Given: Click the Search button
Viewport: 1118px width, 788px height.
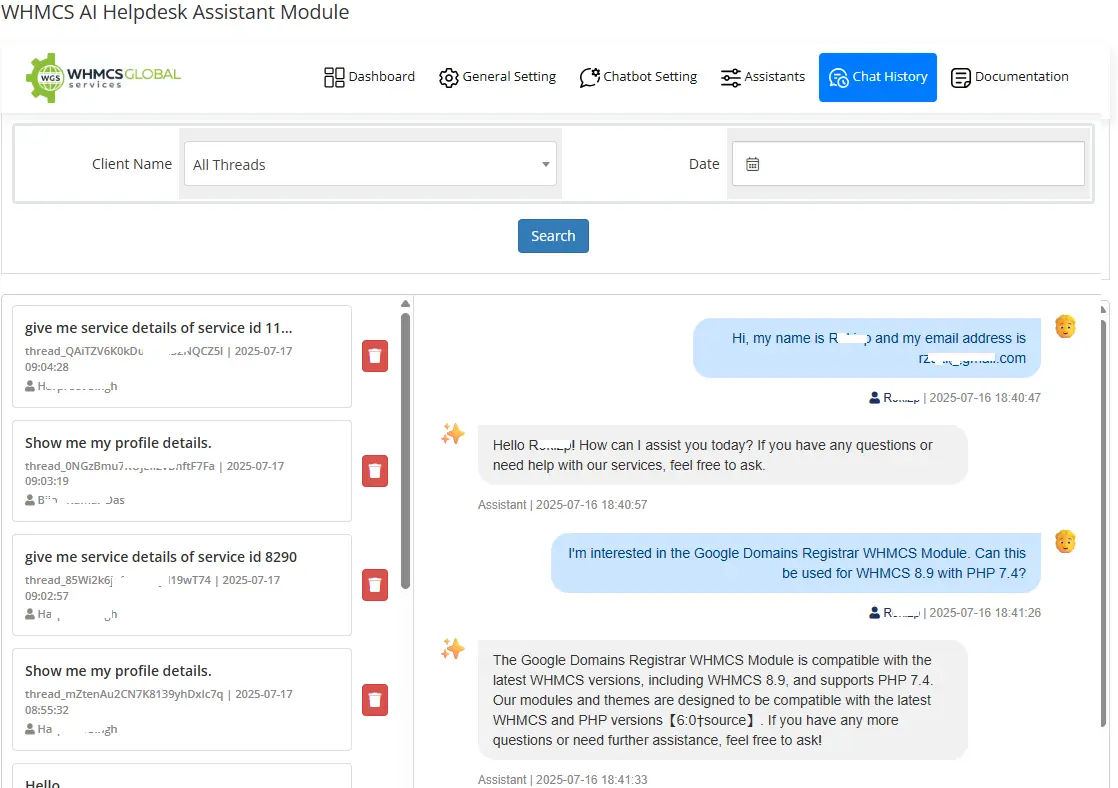Looking at the screenshot, I should coord(553,236).
